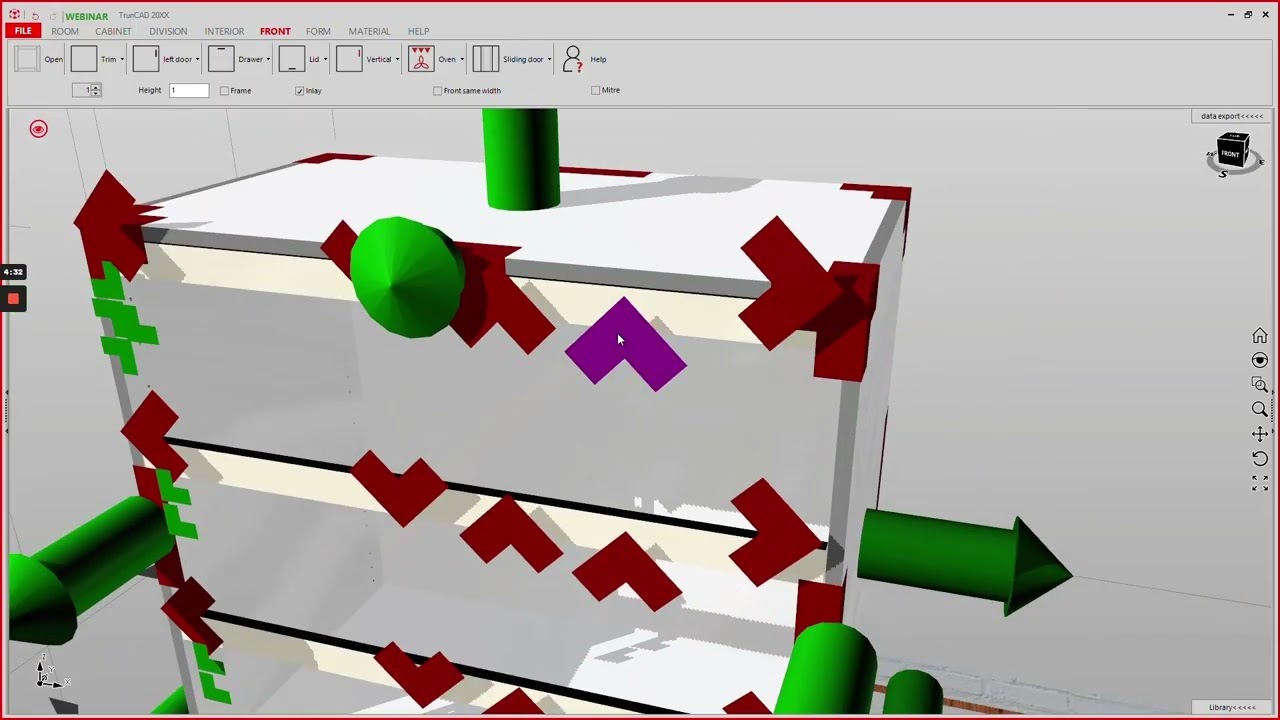Switch to the ROOM tab
1280x720 pixels.
pyautogui.click(x=65, y=31)
